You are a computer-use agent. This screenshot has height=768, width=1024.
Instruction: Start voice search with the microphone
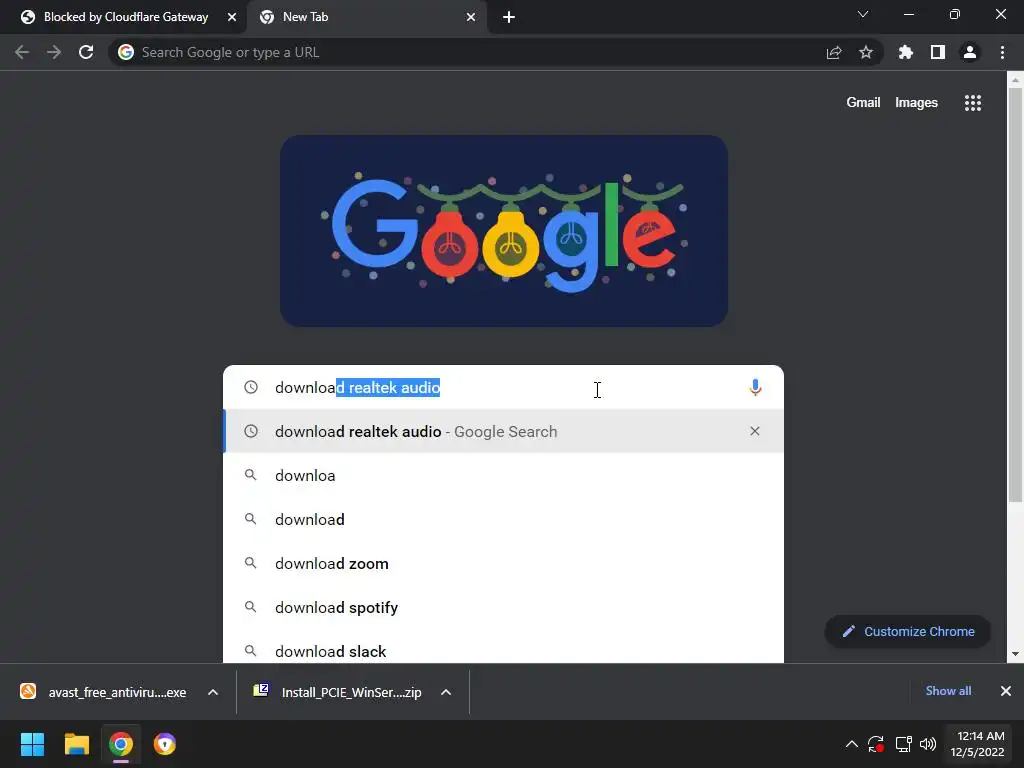point(755,387)
